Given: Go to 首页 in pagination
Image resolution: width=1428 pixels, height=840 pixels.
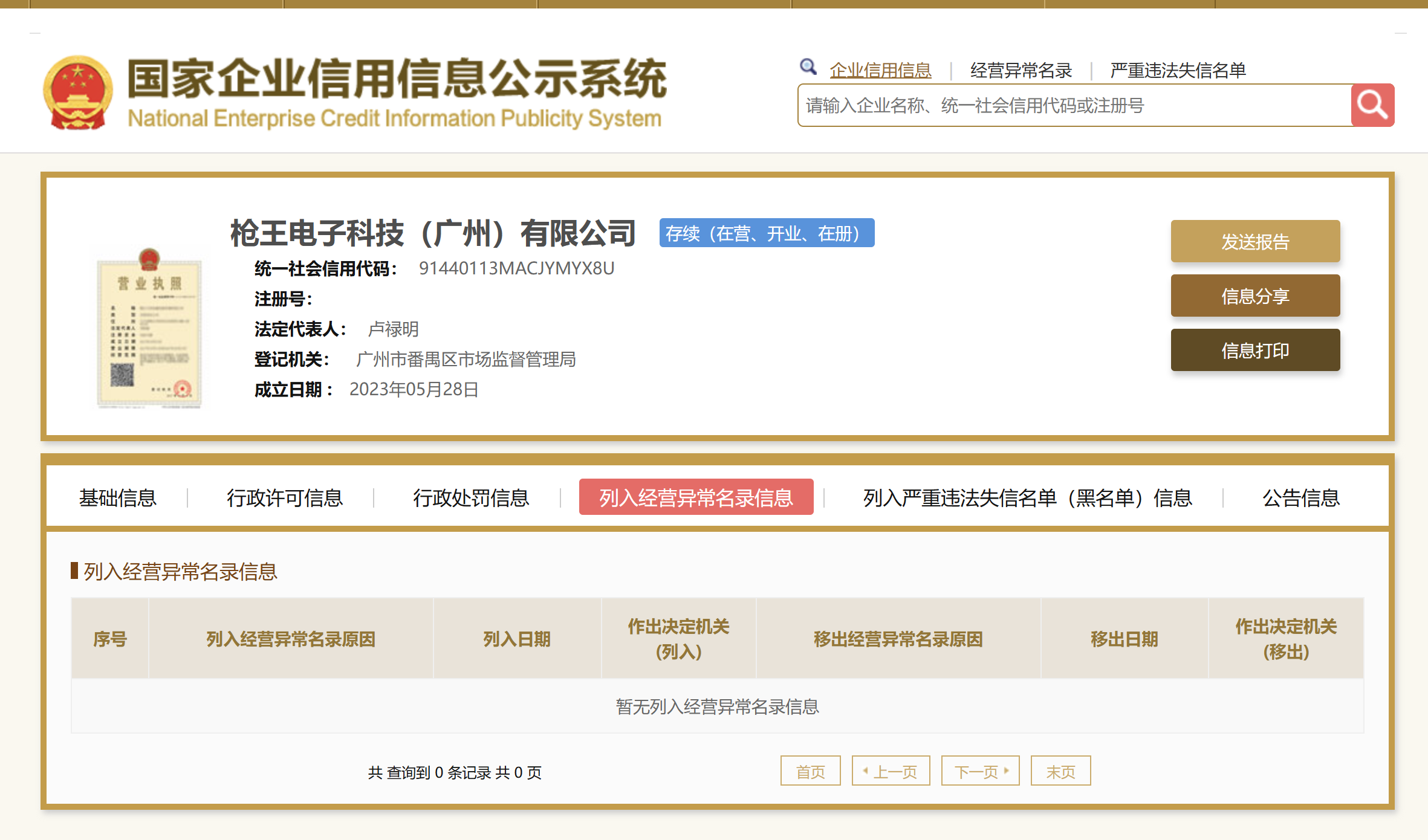Looking at the screenshot, I should tap(810, 772).
